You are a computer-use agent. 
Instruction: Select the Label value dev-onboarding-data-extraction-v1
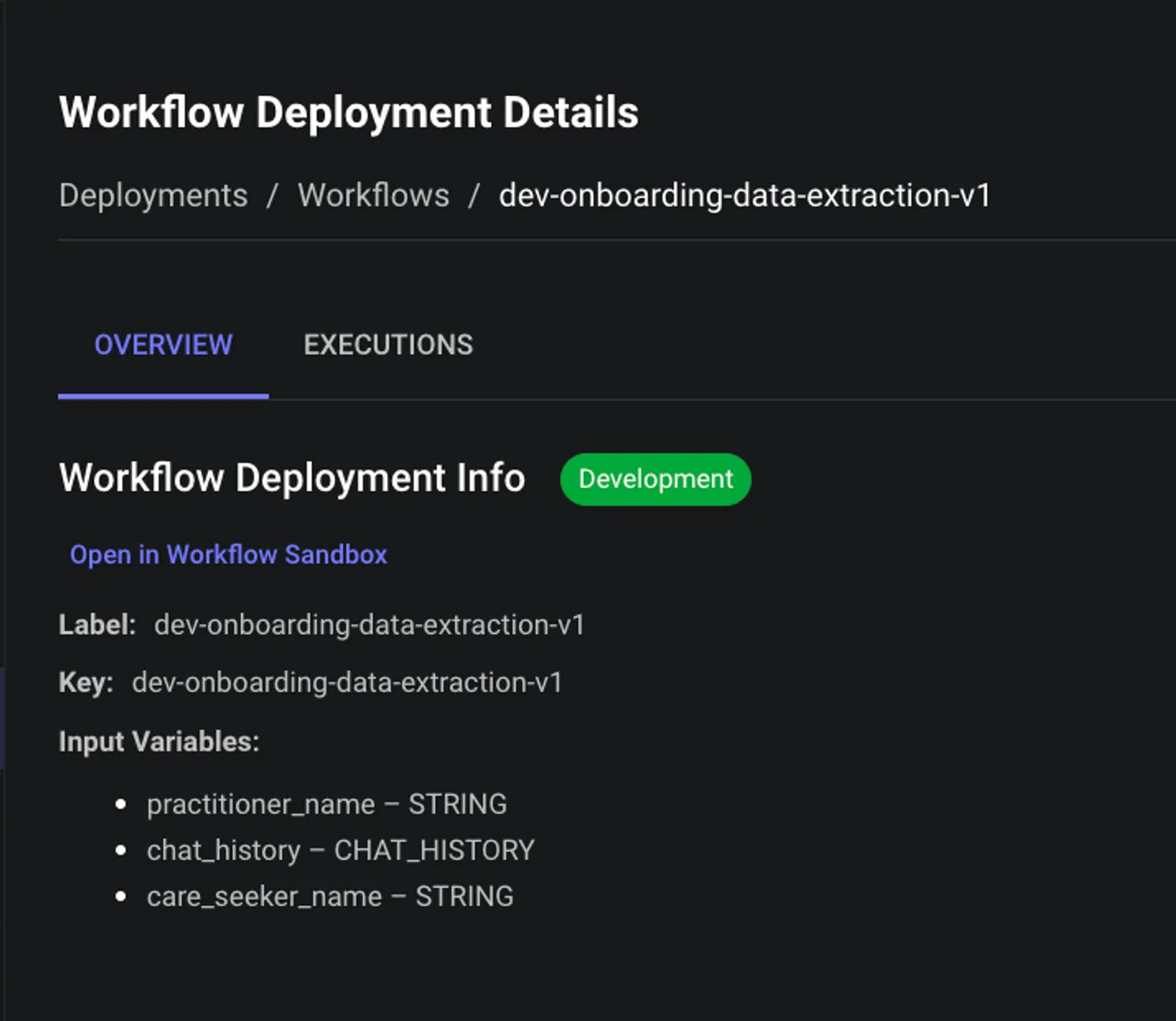click(x=369, y=625)
